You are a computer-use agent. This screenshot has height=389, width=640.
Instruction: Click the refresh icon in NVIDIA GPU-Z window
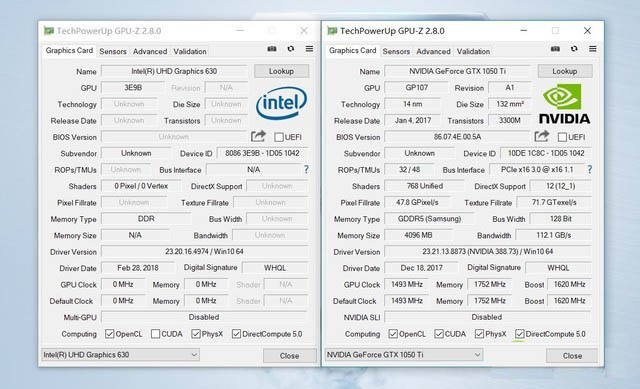point(574,49)
